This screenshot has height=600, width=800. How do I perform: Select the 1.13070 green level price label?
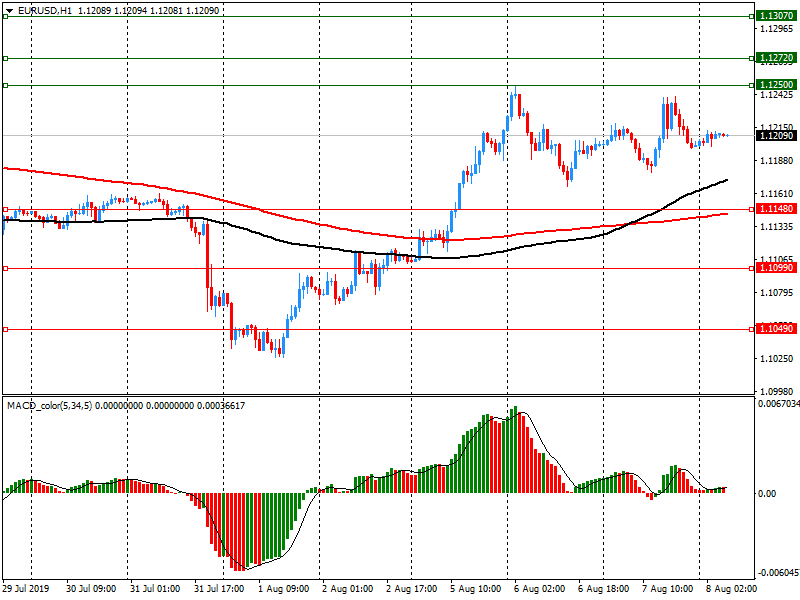coord(777,16)
